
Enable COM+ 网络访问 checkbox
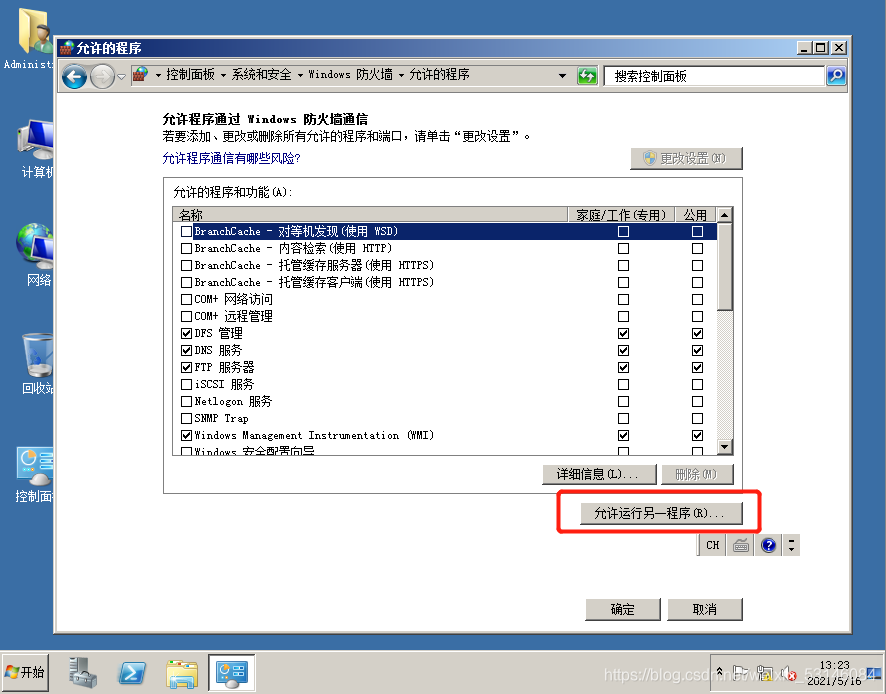186,300
